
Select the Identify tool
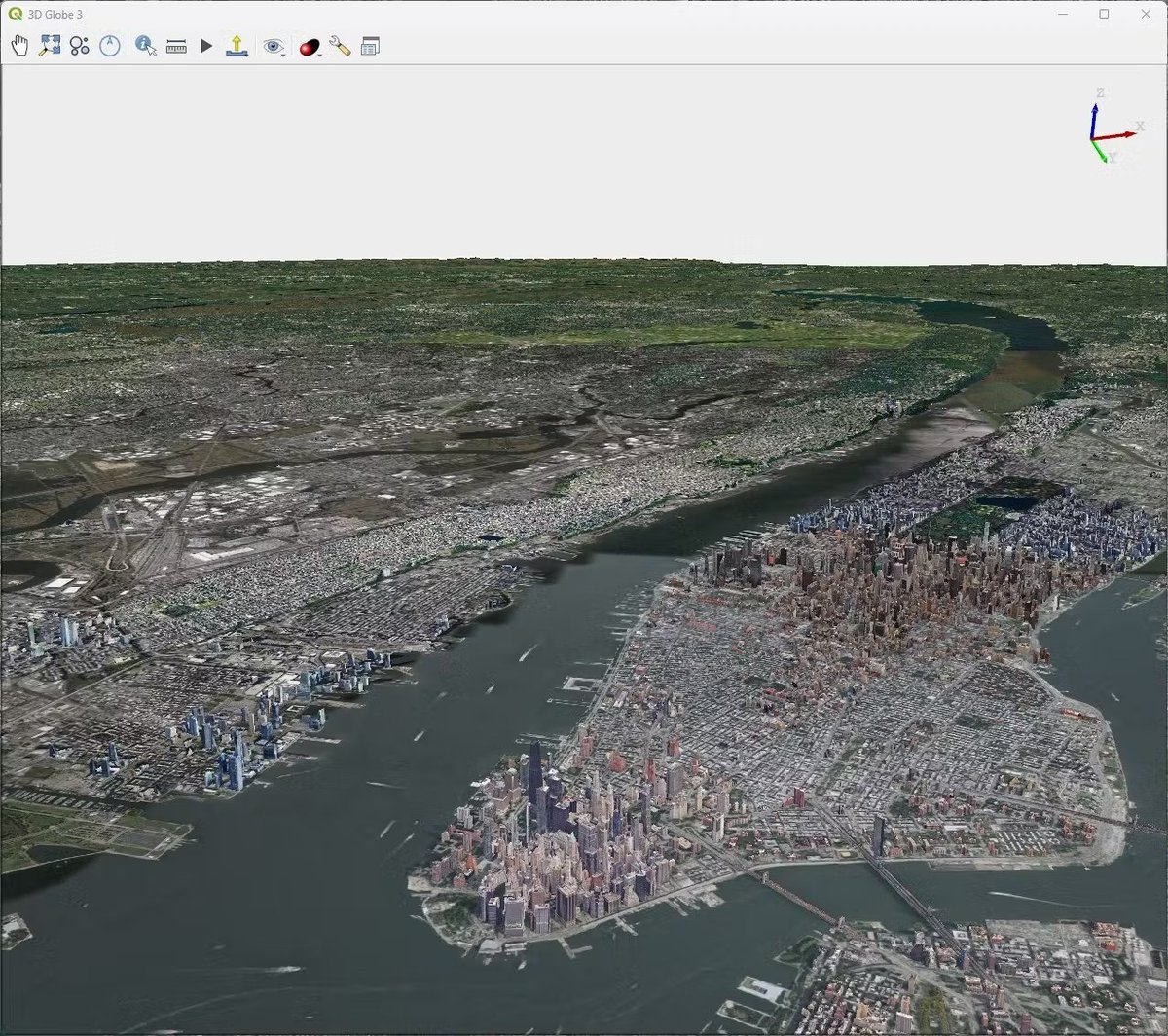142,44
